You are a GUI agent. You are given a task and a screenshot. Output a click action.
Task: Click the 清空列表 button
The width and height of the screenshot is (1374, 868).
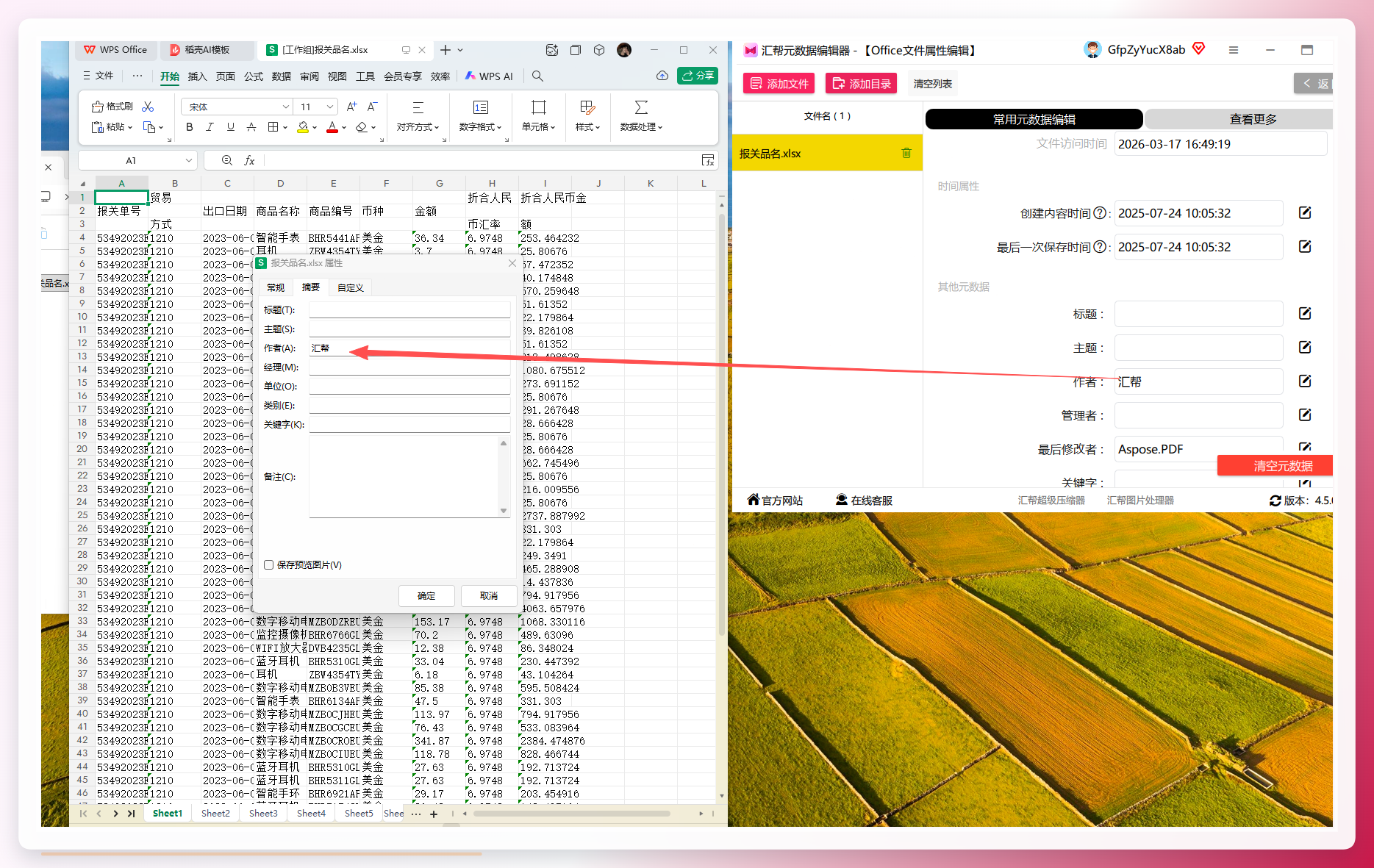[933, 84]
